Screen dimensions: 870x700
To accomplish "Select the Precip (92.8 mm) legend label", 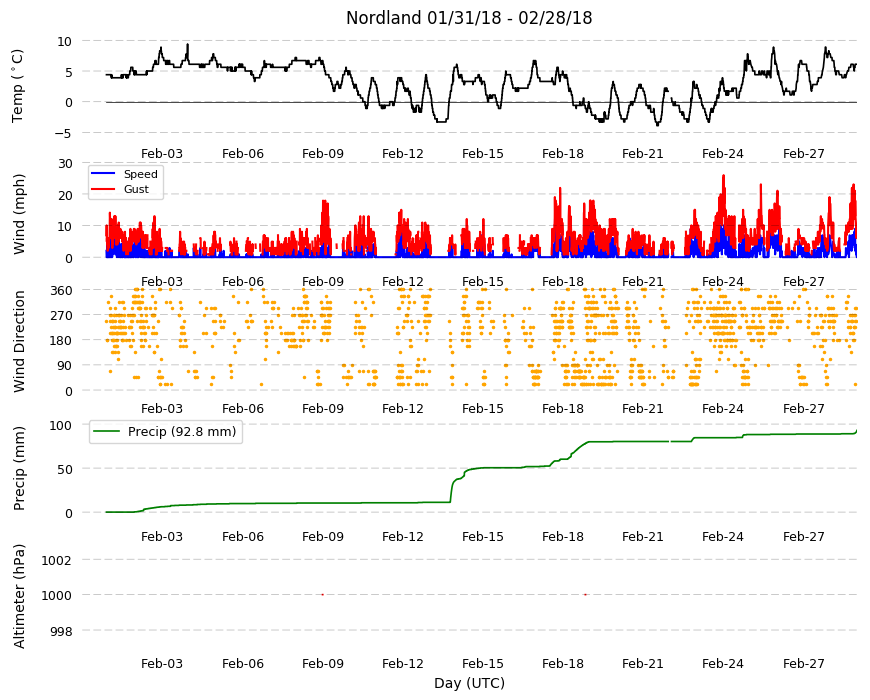I will pyautogui.click(x=182, y=432).
